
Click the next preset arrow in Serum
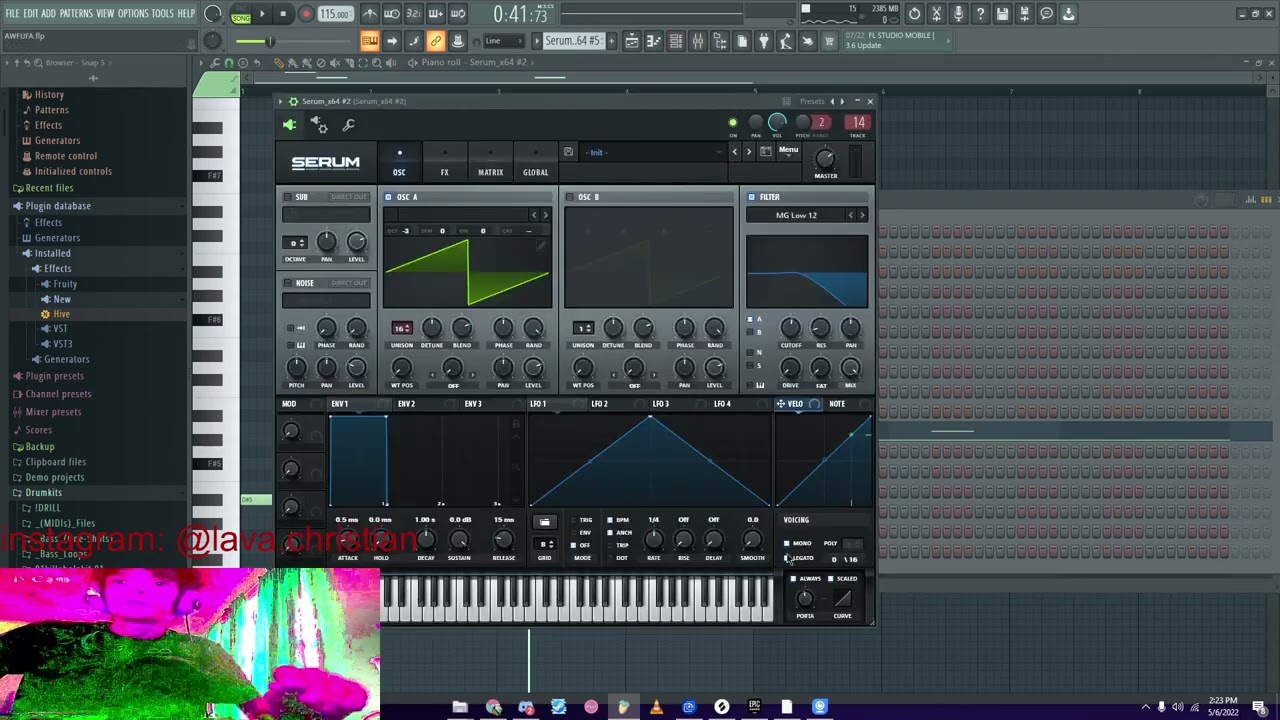point(748,152)
